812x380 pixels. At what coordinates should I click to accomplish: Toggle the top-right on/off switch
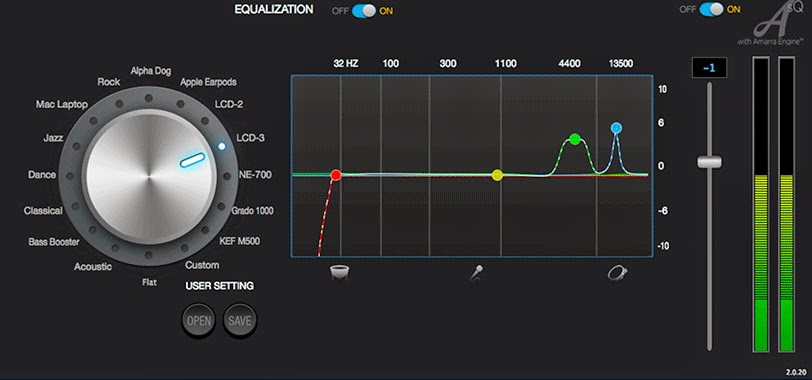712,9
